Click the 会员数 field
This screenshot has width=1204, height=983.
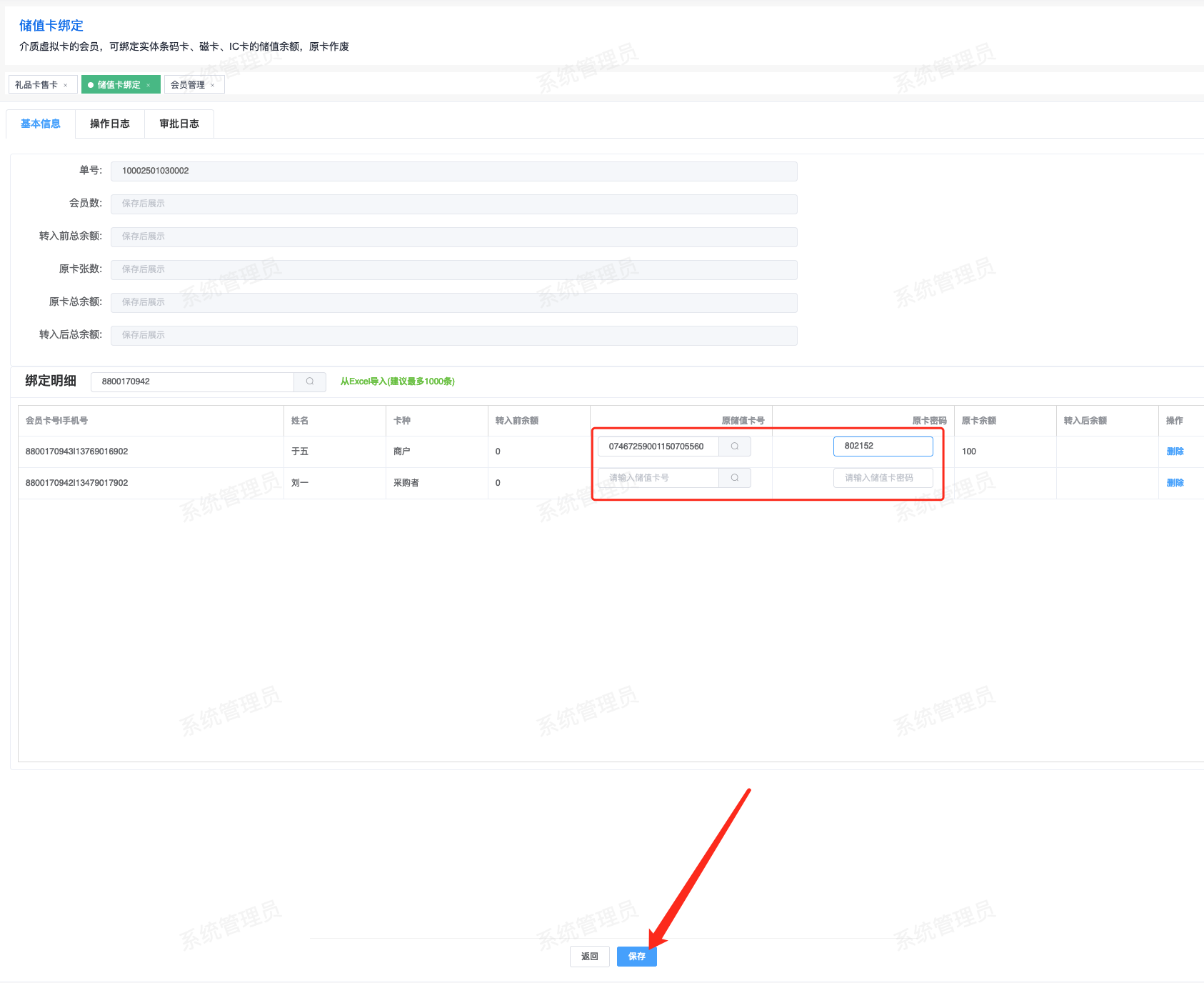pos(454,204)
